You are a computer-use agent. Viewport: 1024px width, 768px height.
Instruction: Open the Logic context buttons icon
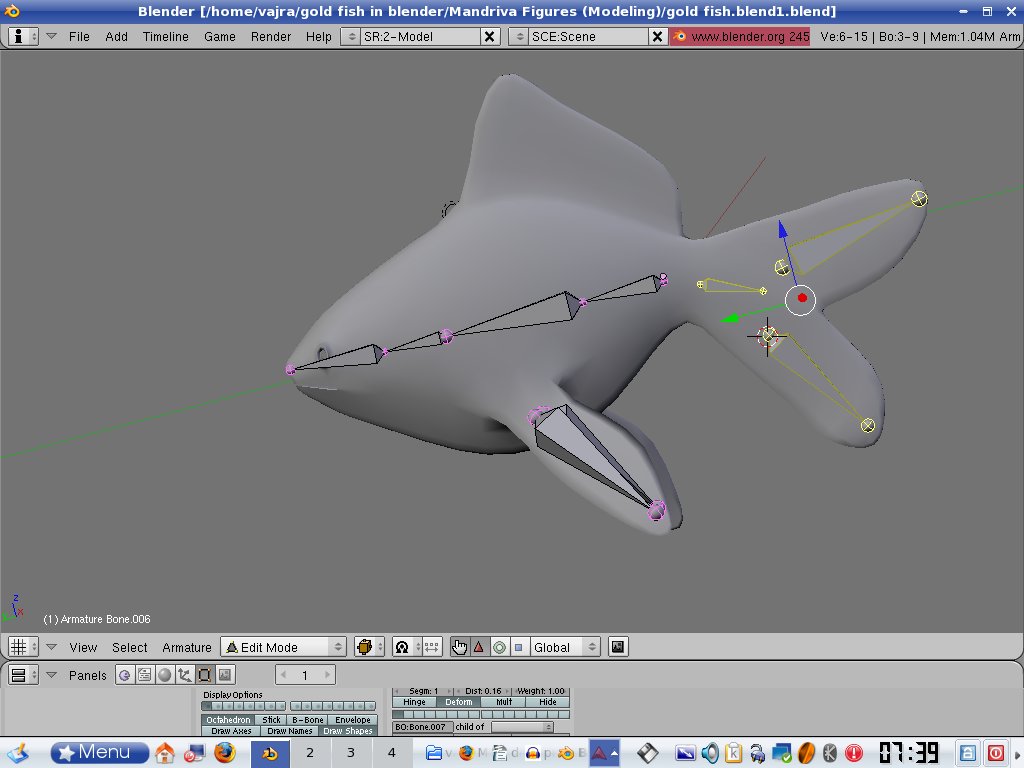[x=125, y=675]
